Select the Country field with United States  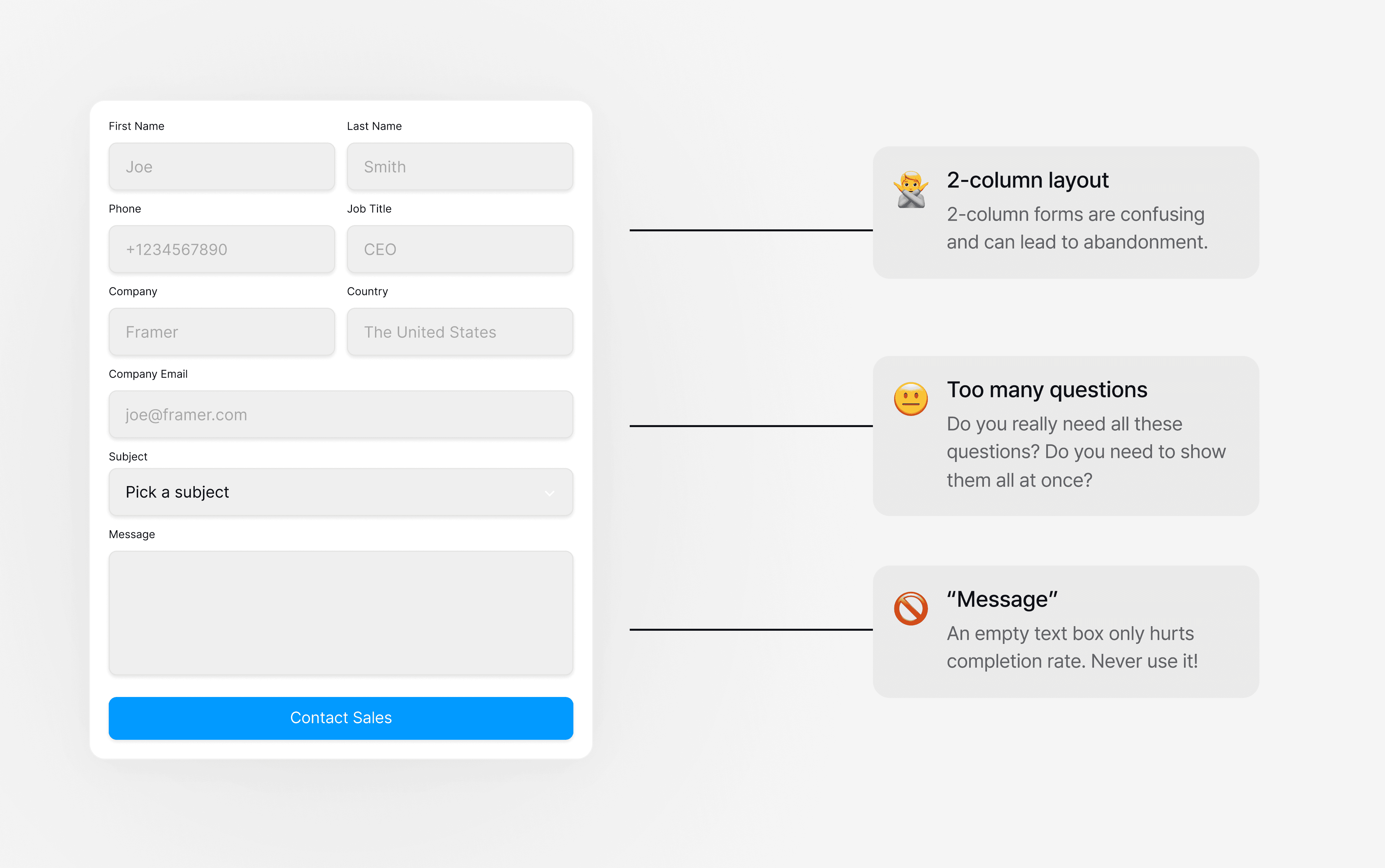[x=460, y=333]
